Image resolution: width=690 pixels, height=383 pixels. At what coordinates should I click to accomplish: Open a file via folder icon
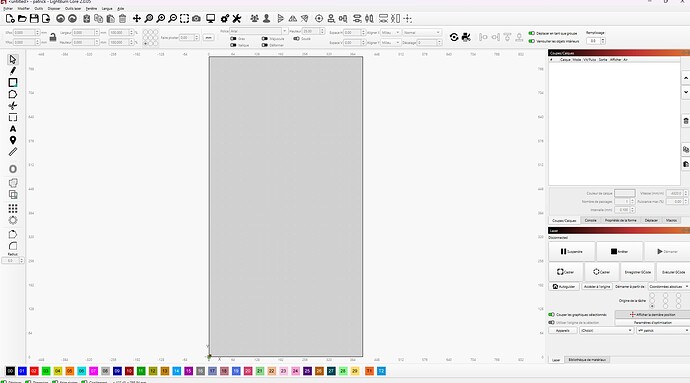click(22, 18)
